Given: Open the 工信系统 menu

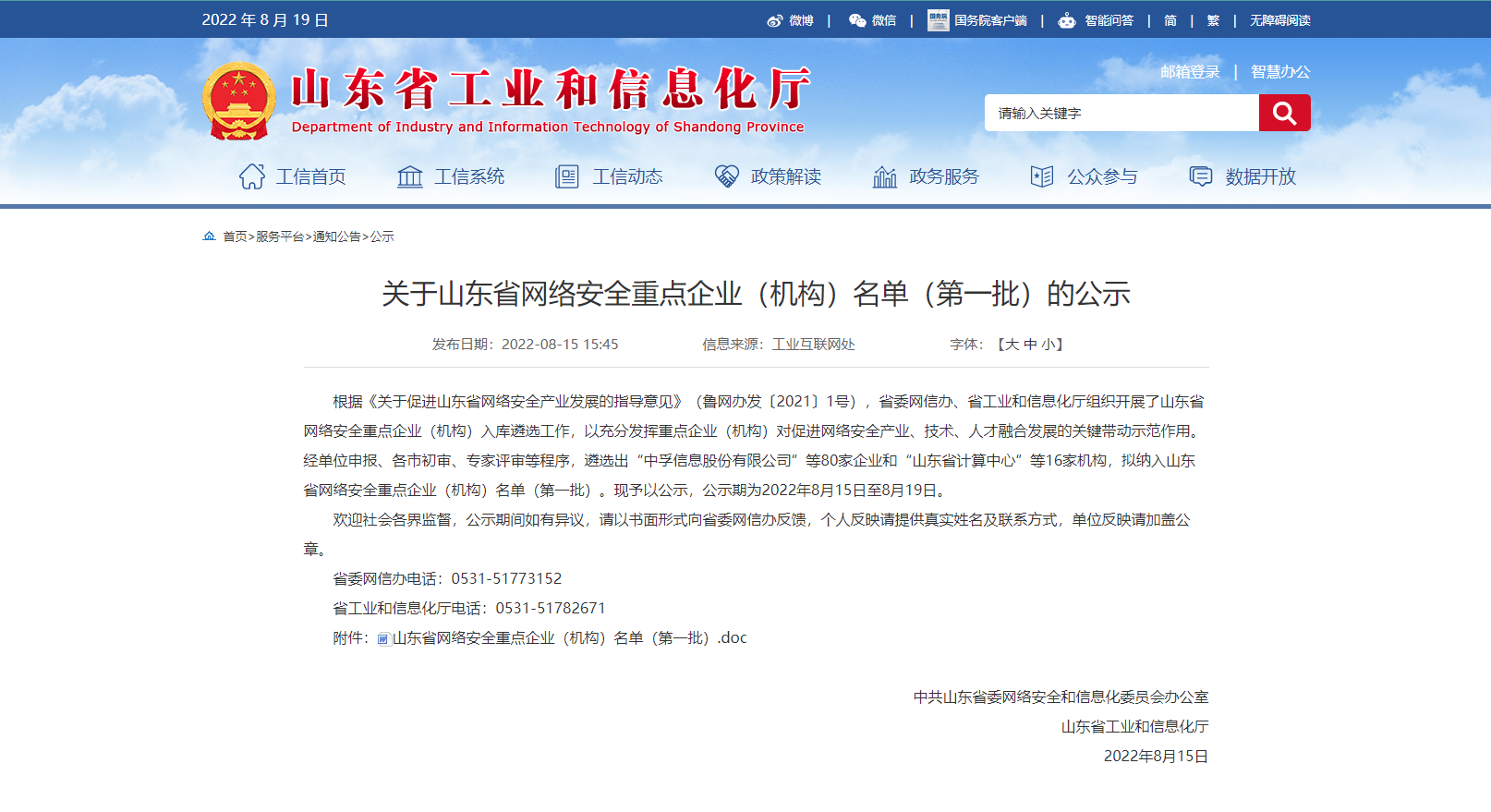Looking at the screenshot, I should 468,176.
